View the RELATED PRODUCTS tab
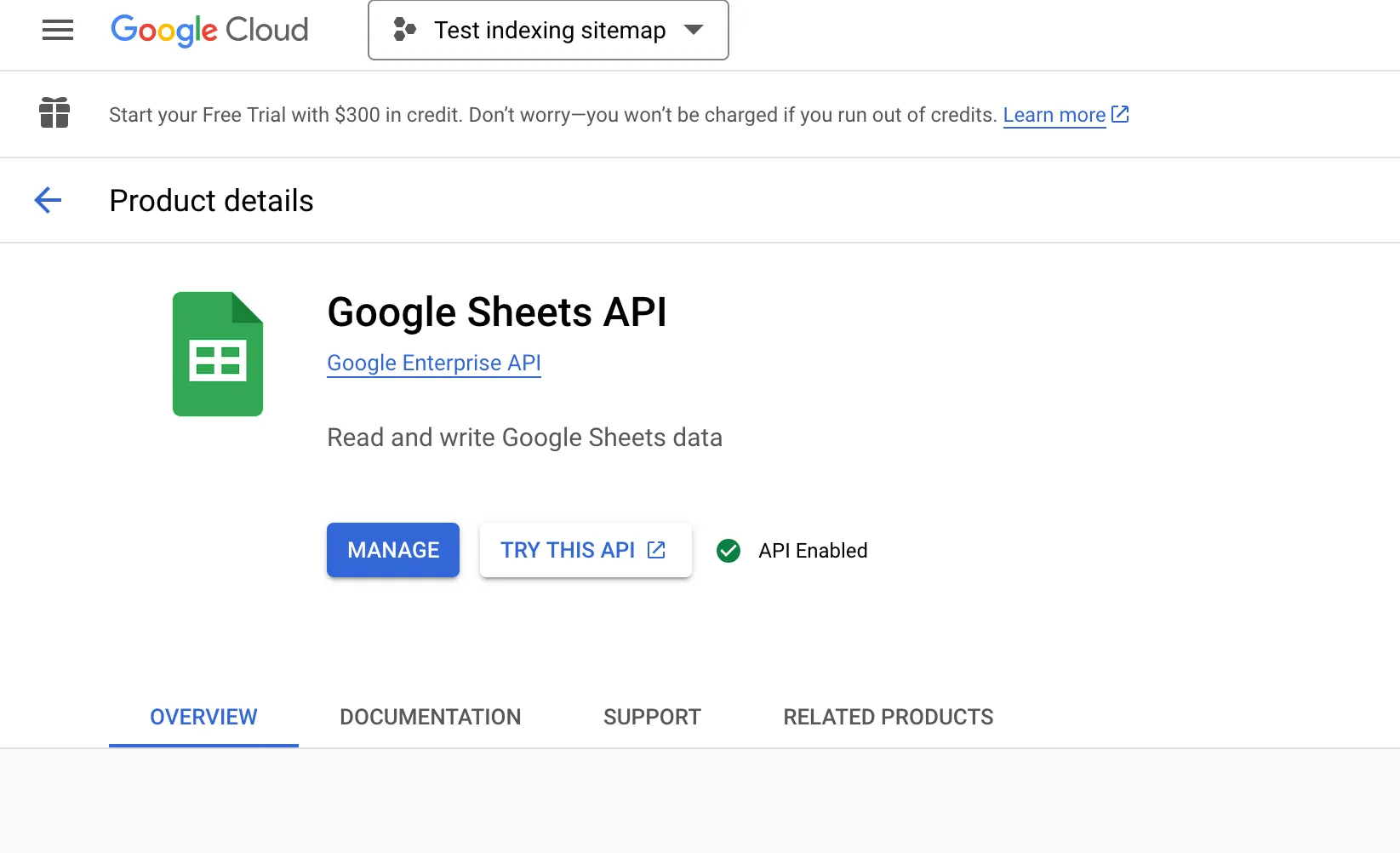 [x=889, y=717]
